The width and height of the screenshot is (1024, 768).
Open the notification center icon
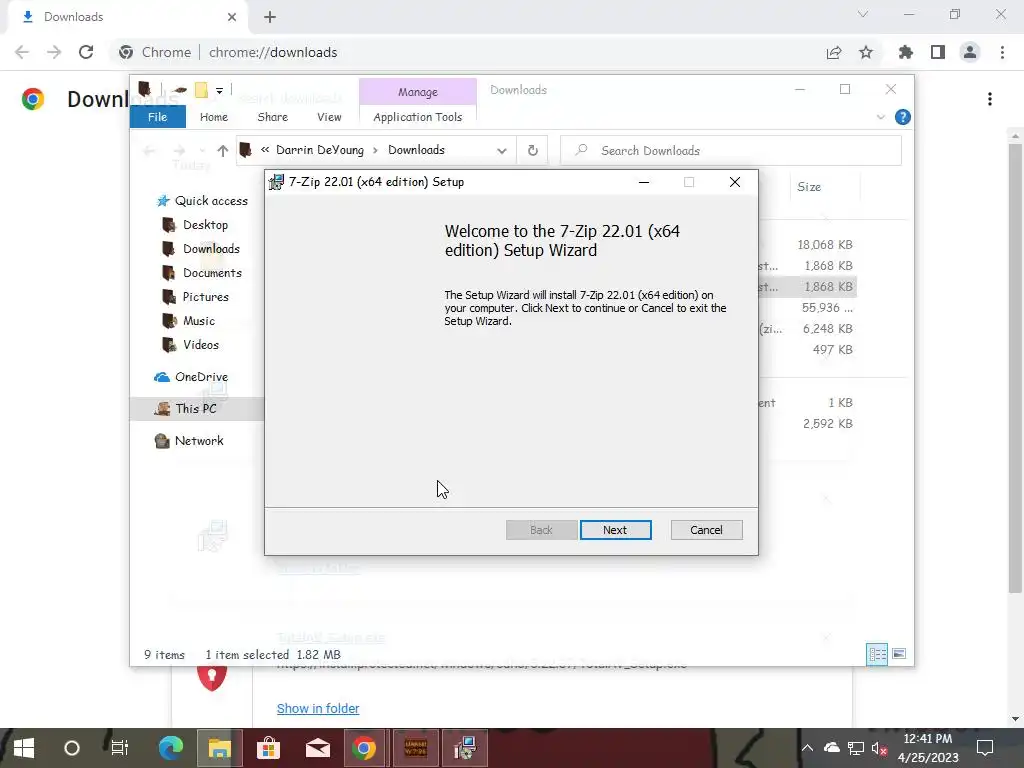(x=984, y=748)
